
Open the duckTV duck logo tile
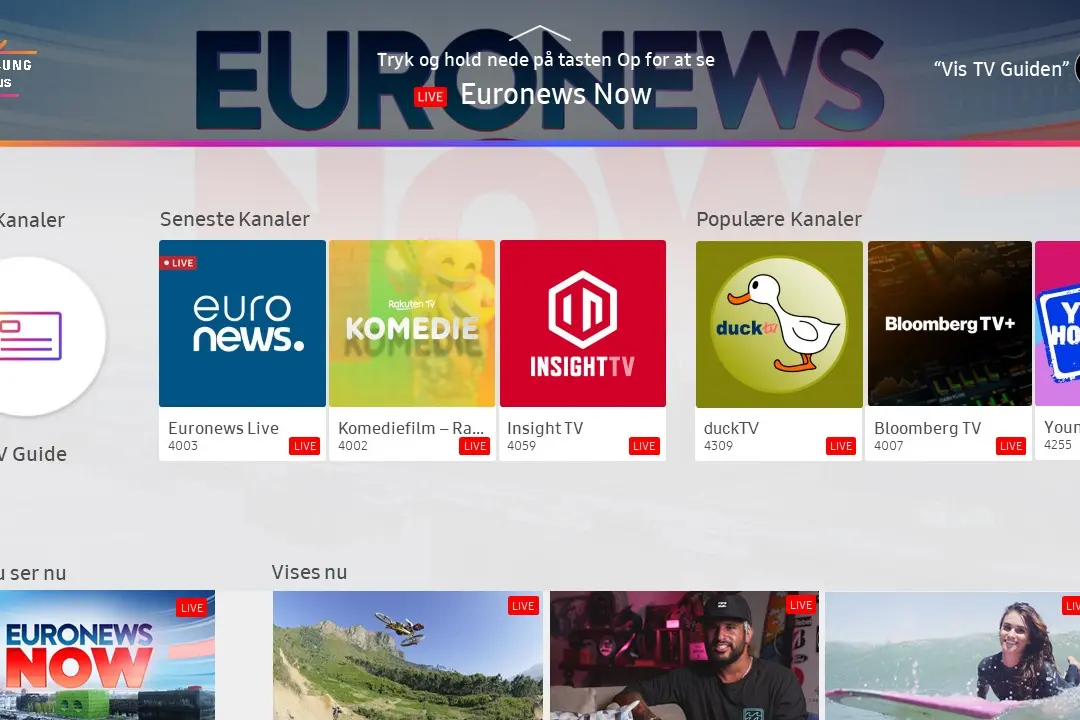pyautogui.click(x=779, y=324)
